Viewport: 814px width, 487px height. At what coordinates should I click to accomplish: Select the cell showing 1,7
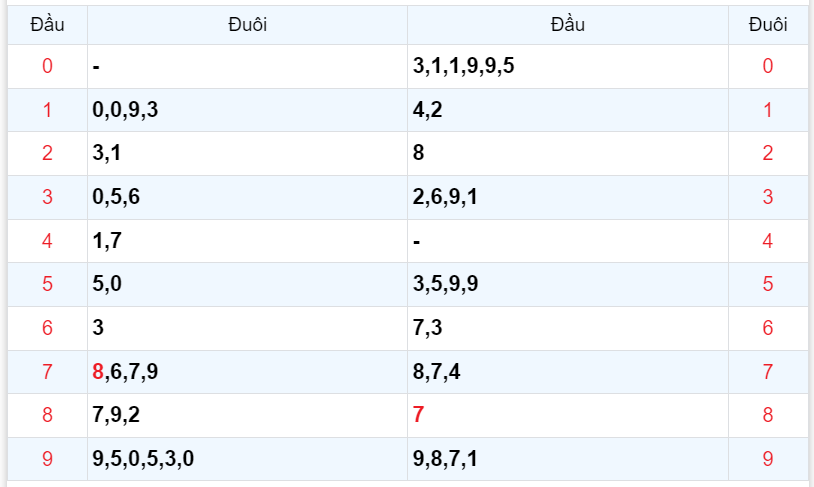pos(107,241)
